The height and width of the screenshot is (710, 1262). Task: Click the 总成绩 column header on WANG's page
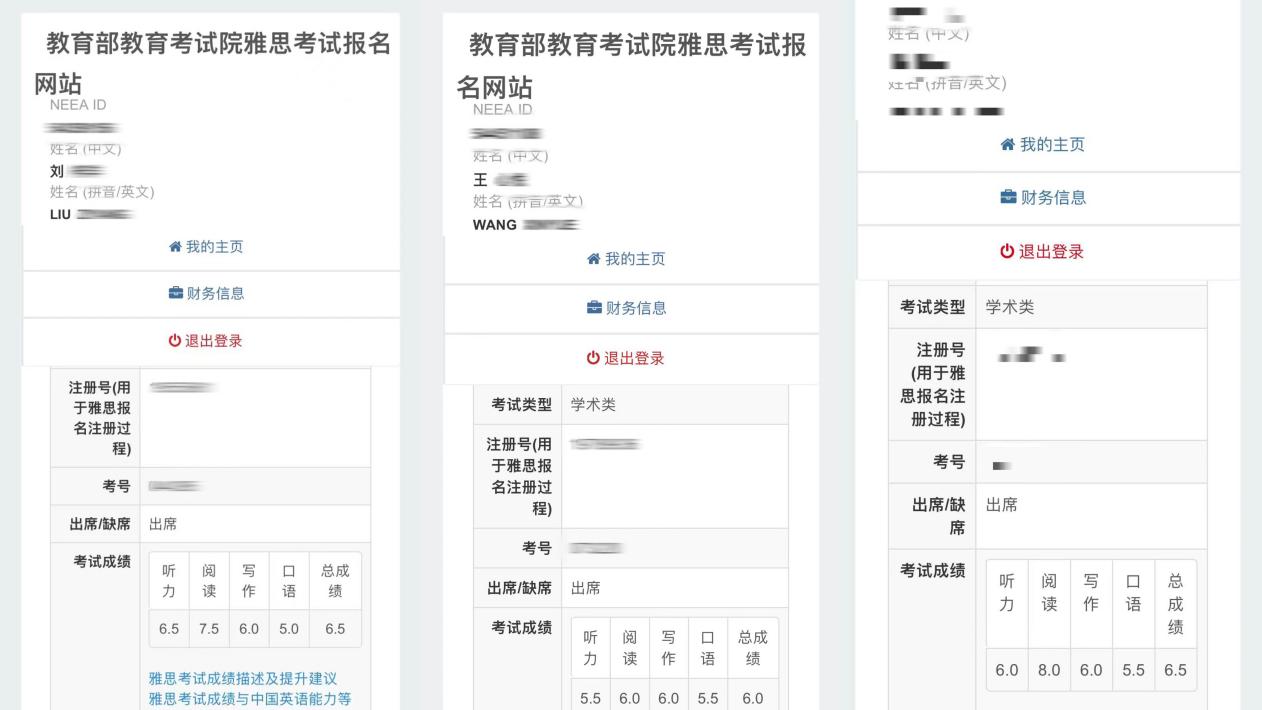[752, 646]
